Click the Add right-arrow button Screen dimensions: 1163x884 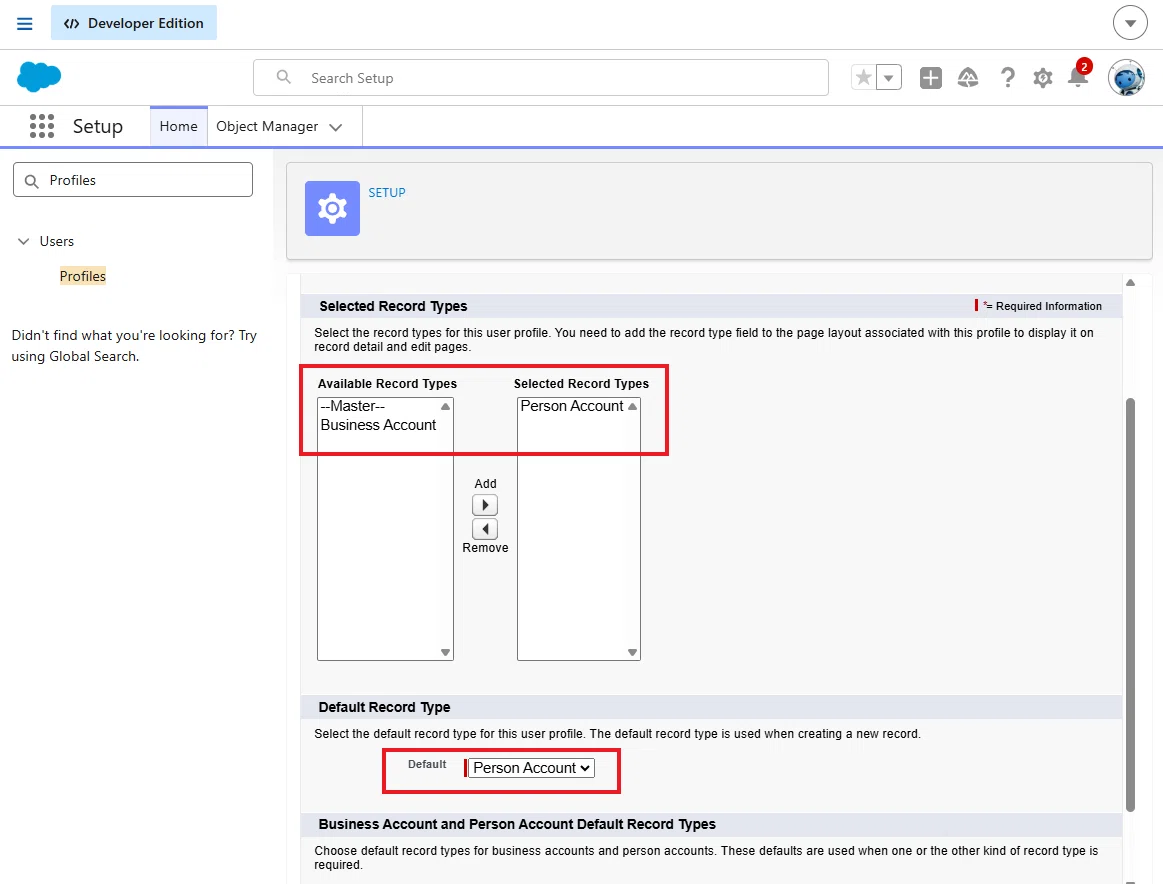[485, 505]
